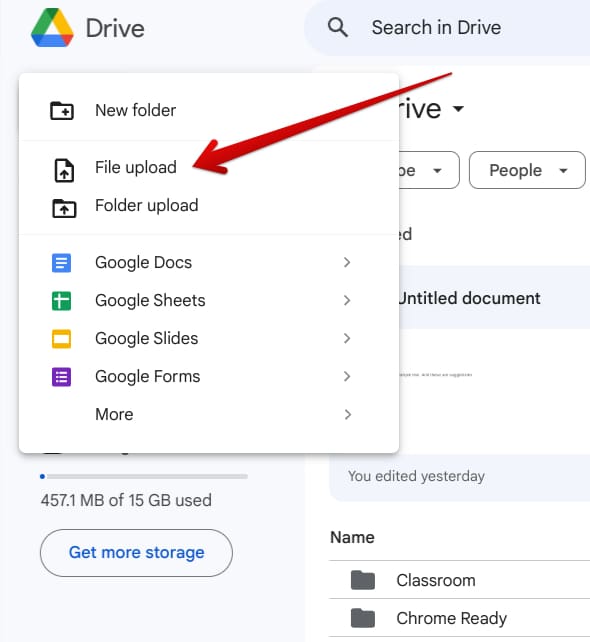Open the Type filter dropdown arrow

(x=437, y=171)
